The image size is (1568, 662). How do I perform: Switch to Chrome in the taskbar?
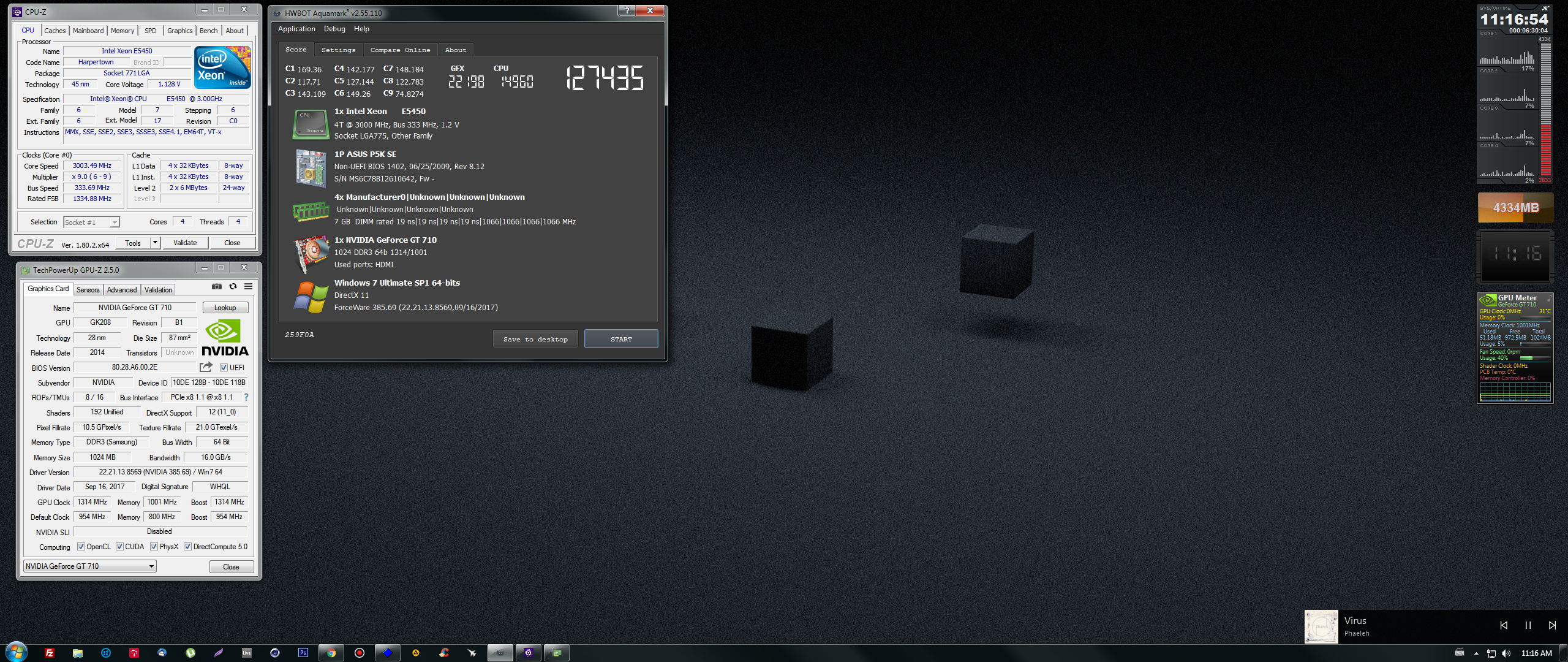point(331,653)
